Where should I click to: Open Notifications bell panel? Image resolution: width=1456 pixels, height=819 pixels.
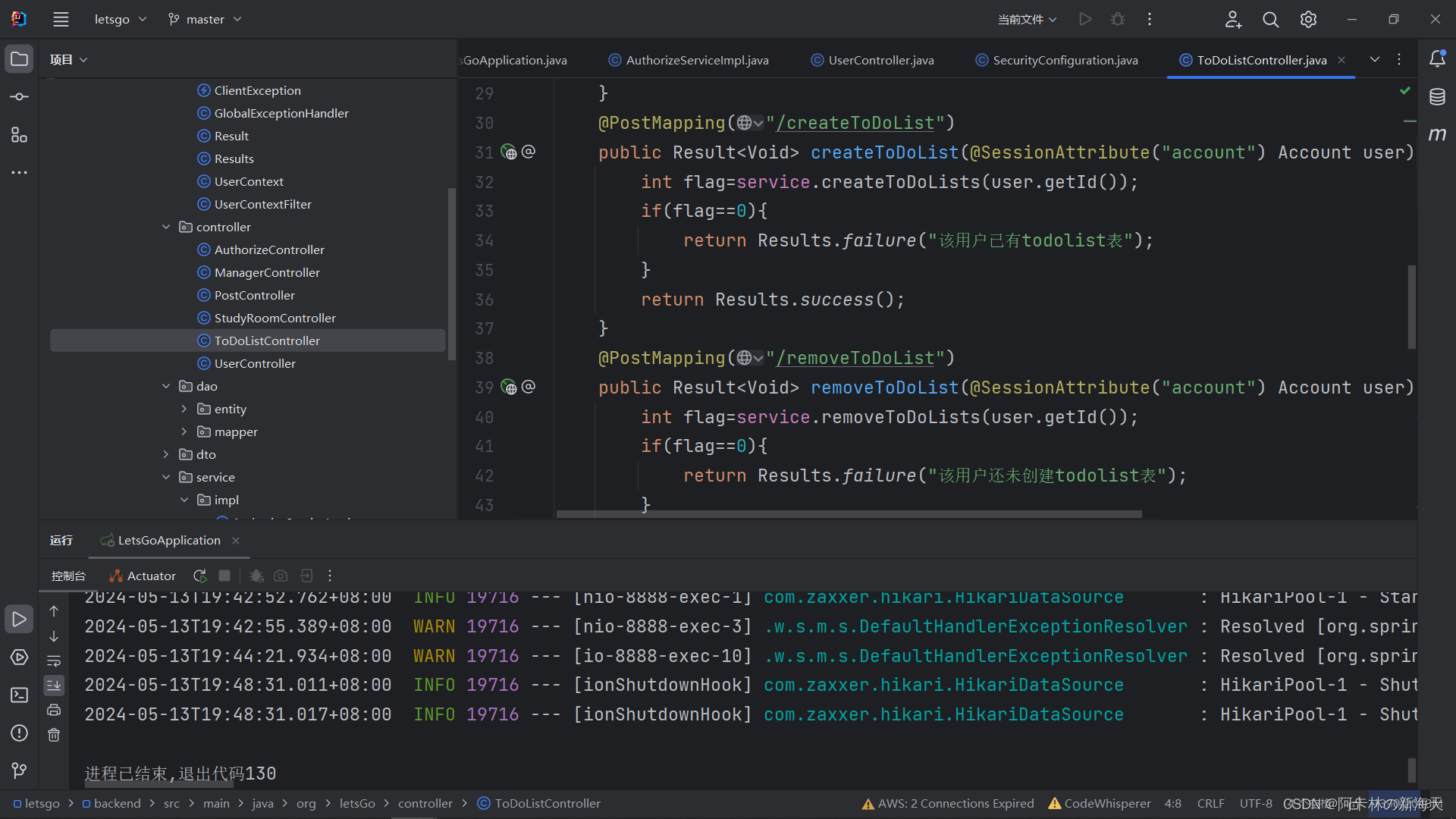point(1437,59)
